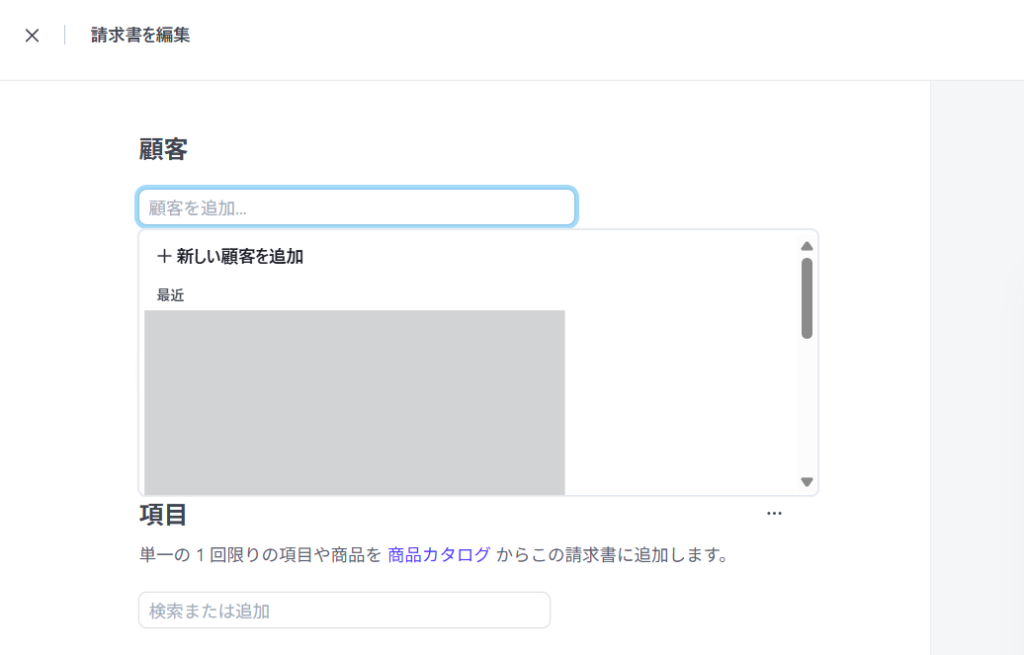Image resolution: width=1024 pixels, height=655 pixels.
Task: Select the 新しい顧客を追加 option
Action: pyautogui.click(x=239, y=257)
